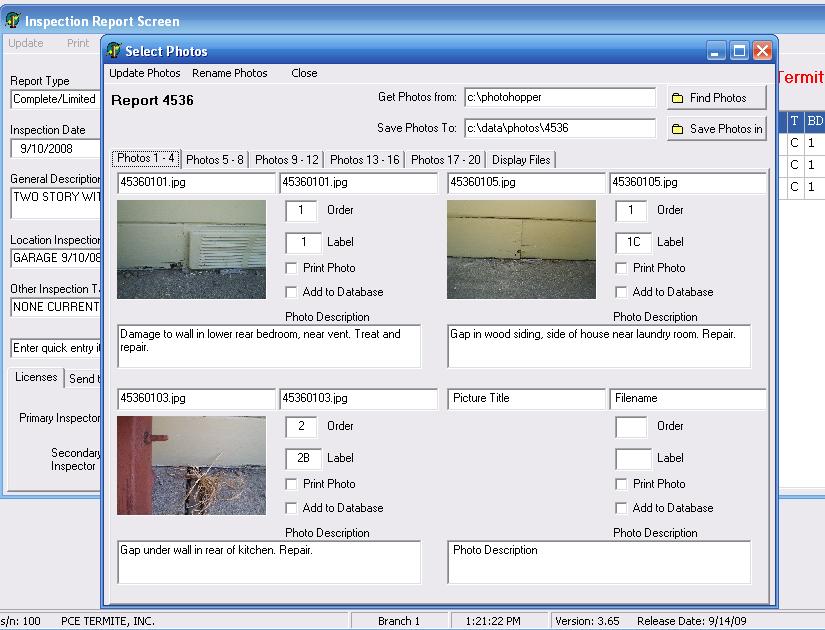Open the Display Files tab
The height and width of the screenshot is (630, 825).
(521, 160)
